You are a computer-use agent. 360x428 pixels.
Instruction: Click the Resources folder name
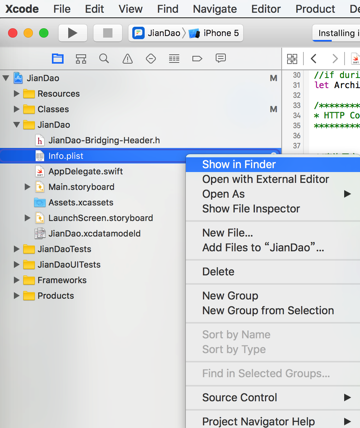(x=58, y=94)
